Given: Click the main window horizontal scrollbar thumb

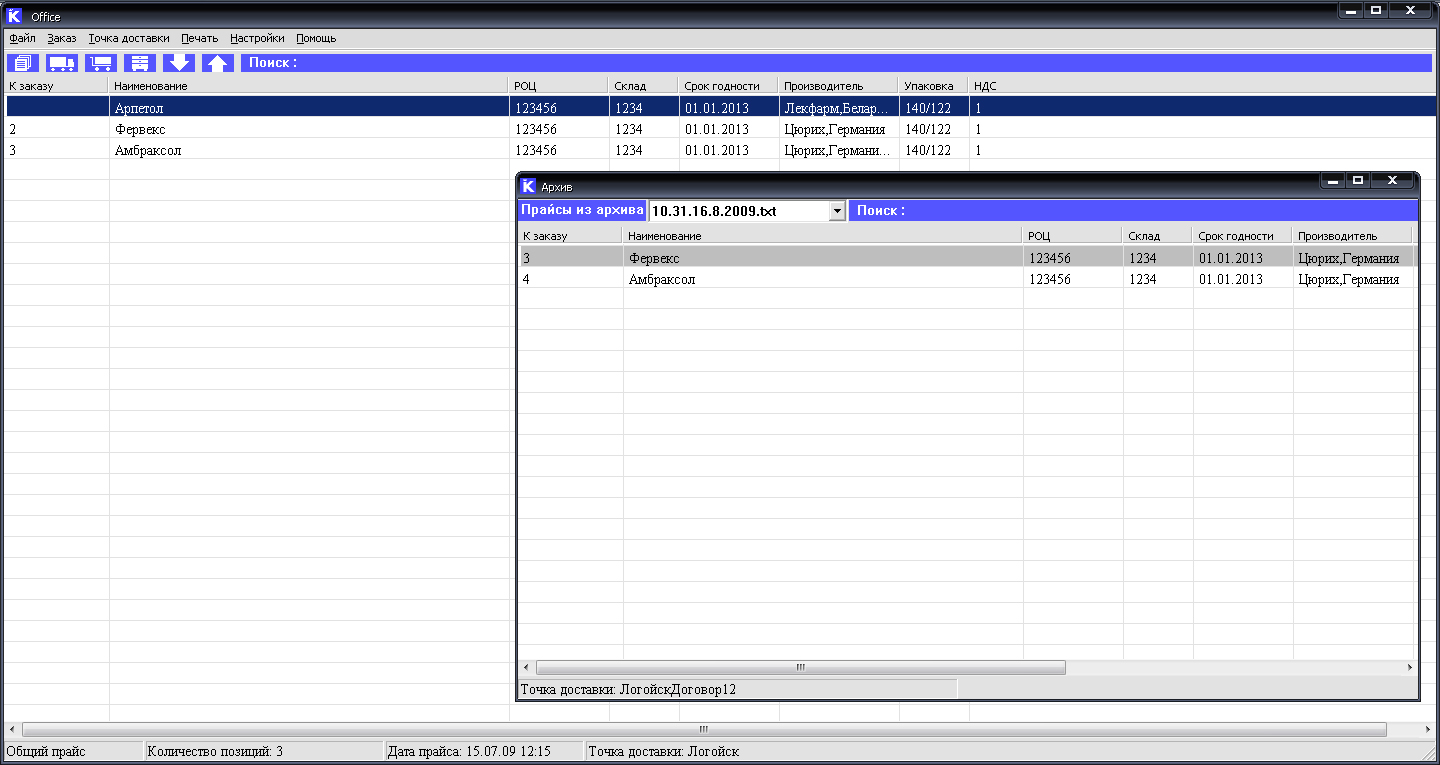Looking at the screenshot, I should click(x=704, y=730).
